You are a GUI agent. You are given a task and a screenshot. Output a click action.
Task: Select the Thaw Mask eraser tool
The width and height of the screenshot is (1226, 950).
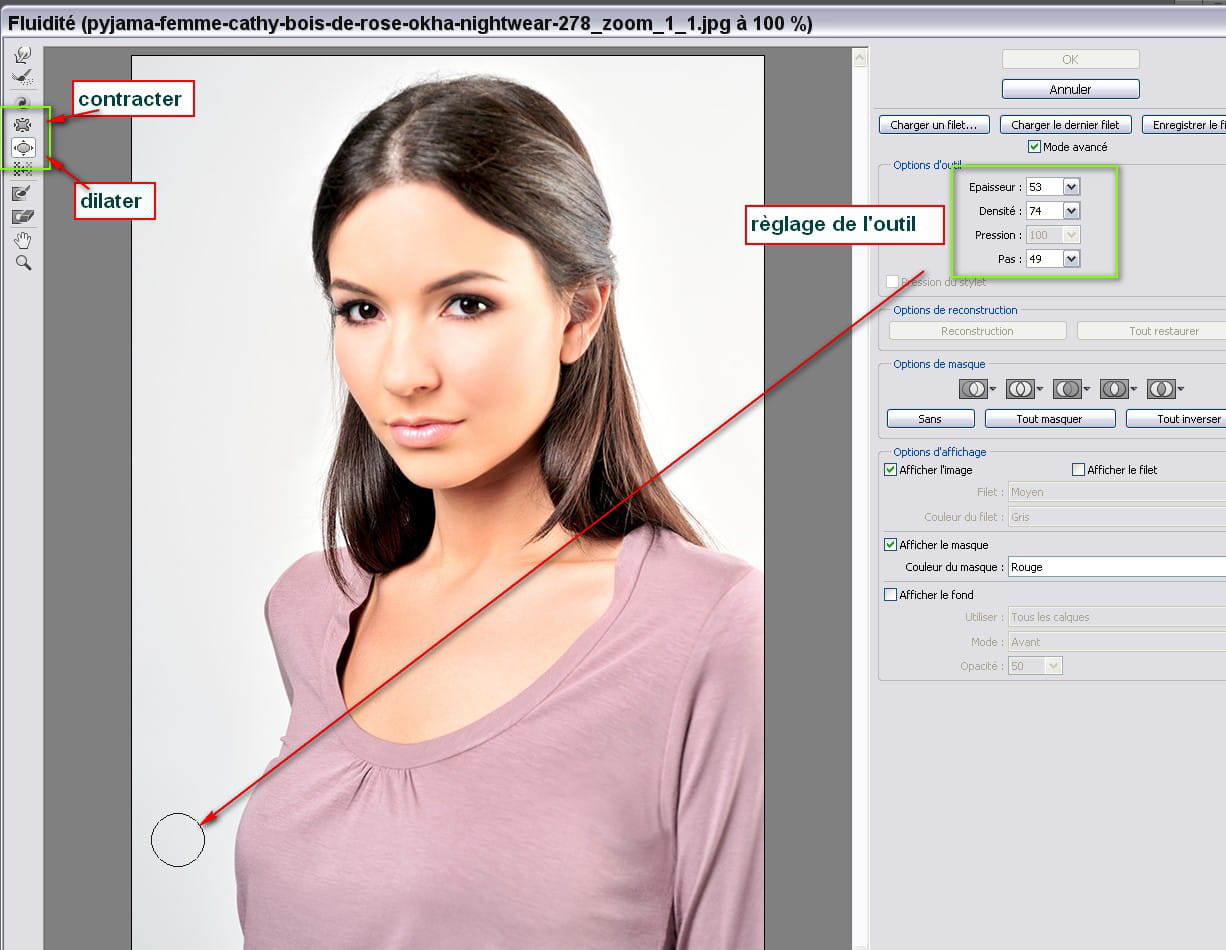[22, 216]
